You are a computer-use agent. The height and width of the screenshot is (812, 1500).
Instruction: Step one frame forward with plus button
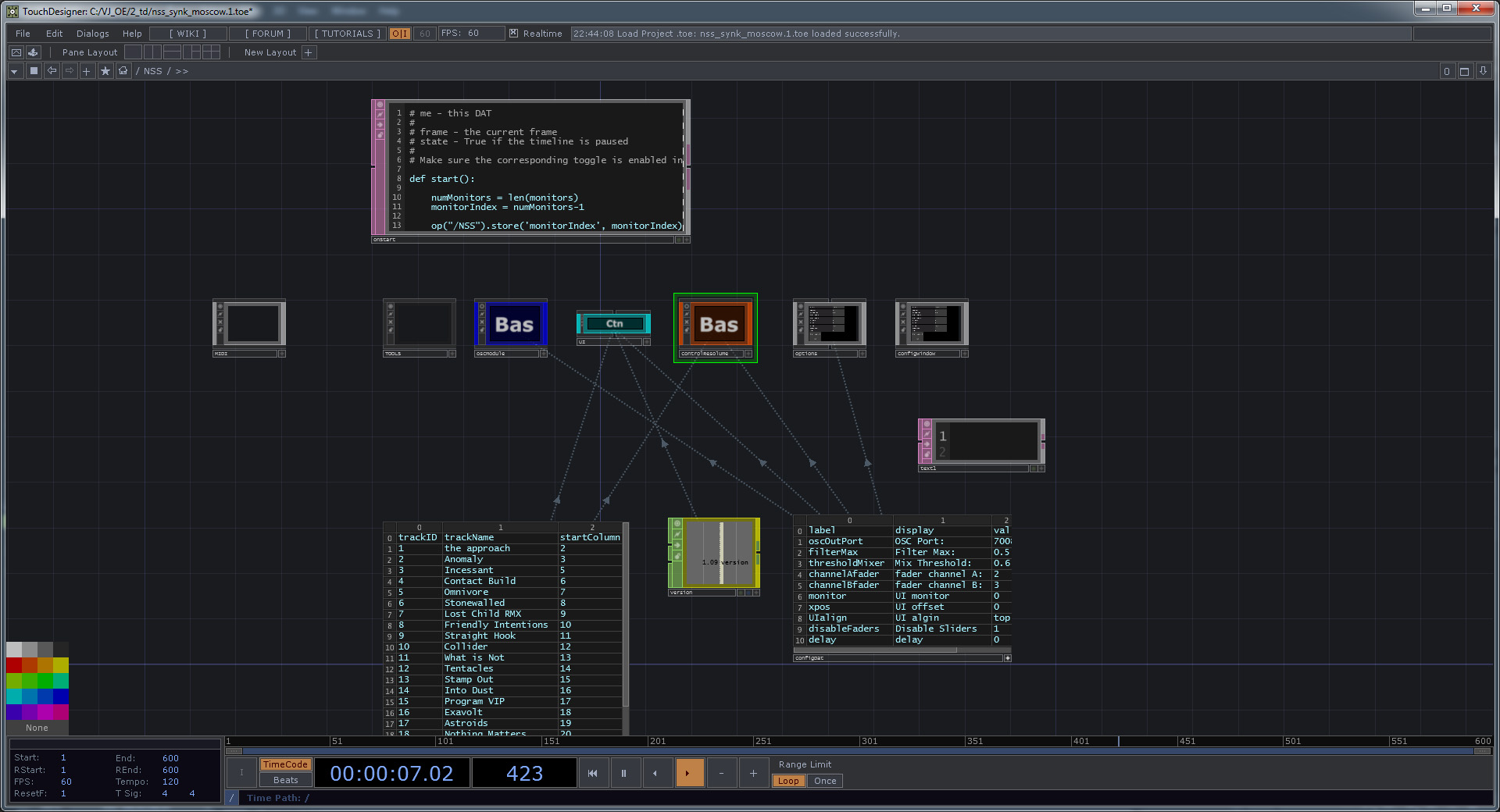[x=753, y=773]
